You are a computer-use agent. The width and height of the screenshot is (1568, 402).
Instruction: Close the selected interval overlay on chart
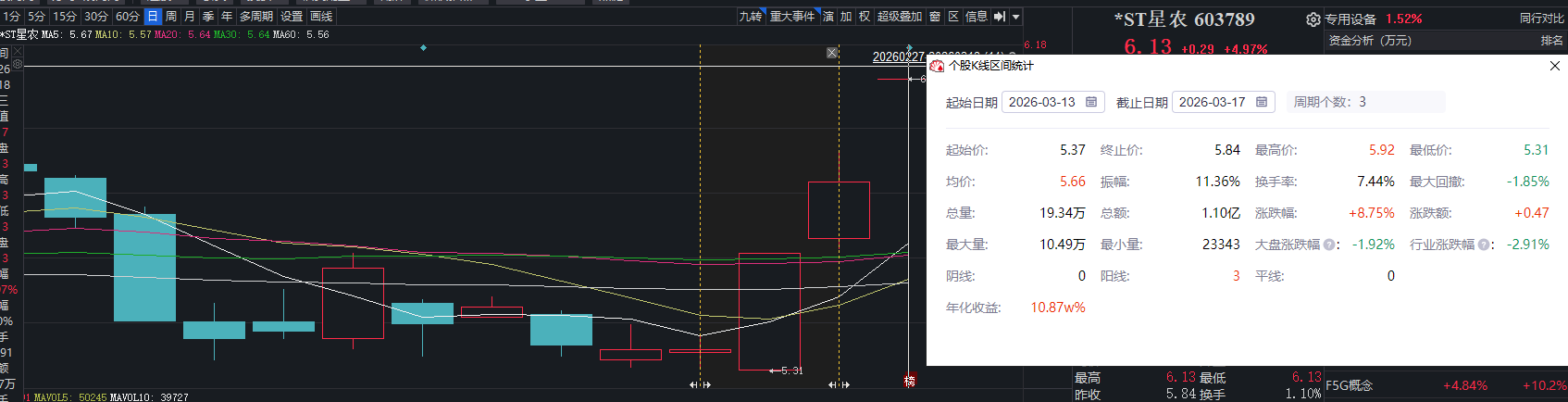click(832, 53)
